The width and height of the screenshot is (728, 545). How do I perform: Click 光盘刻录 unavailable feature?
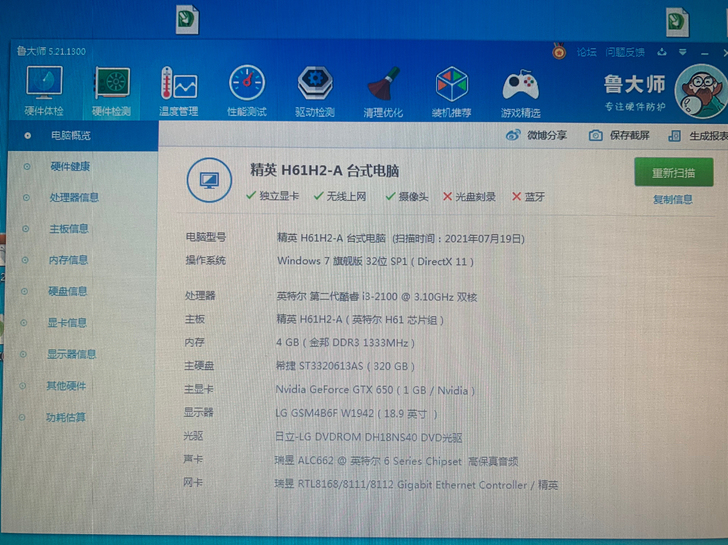(x=469, y=197)
